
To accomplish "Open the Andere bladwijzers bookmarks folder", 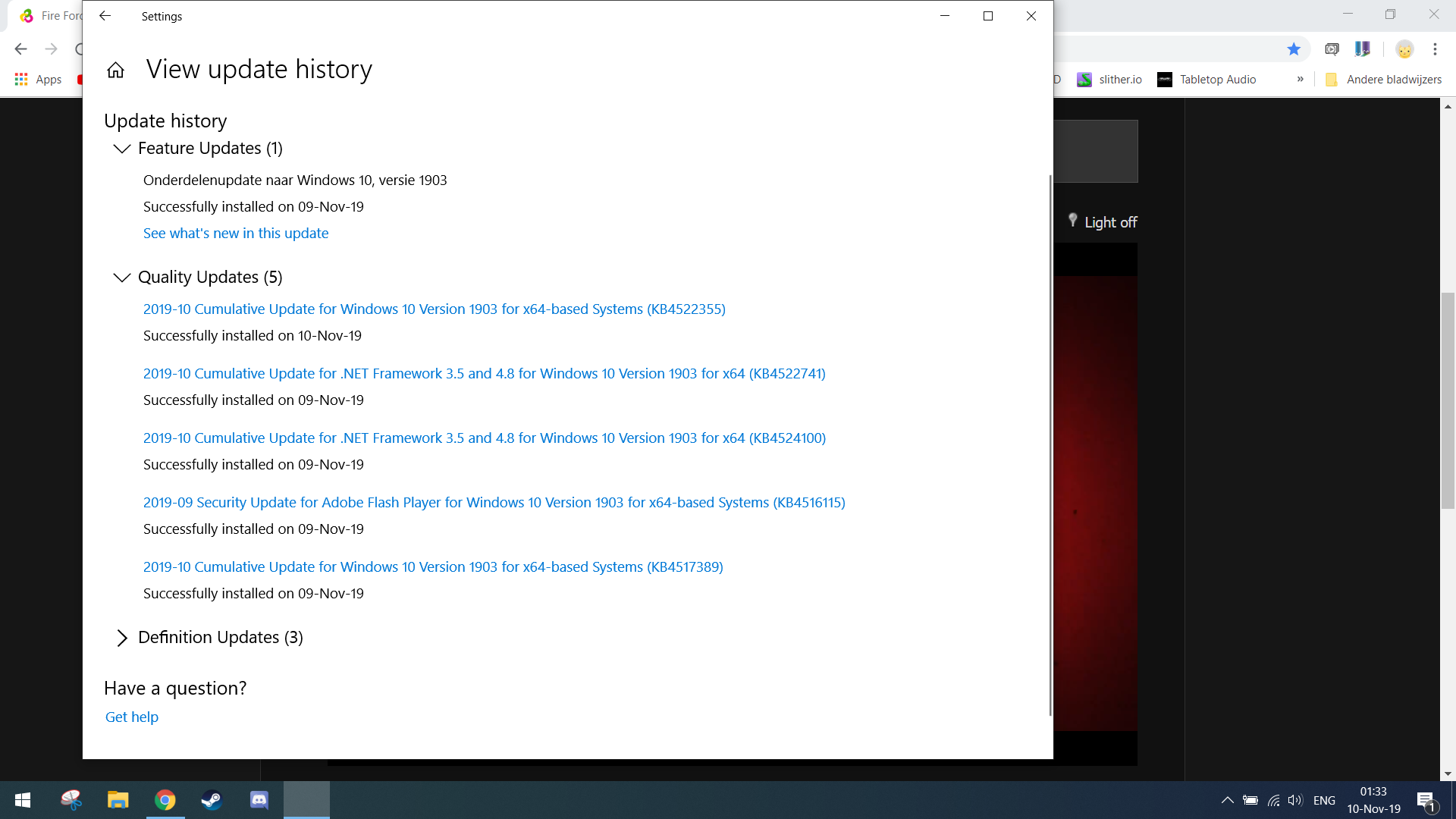I will 1383,80.
